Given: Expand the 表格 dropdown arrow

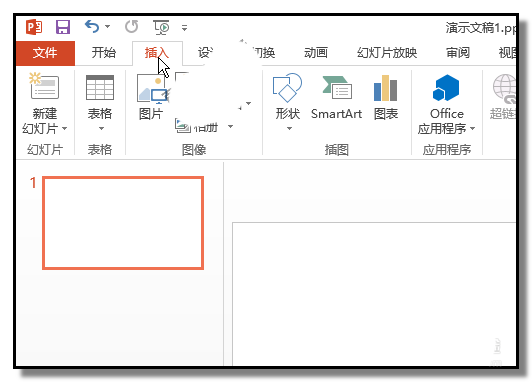Looking at the screenshot, I should [x=101, y=129].
